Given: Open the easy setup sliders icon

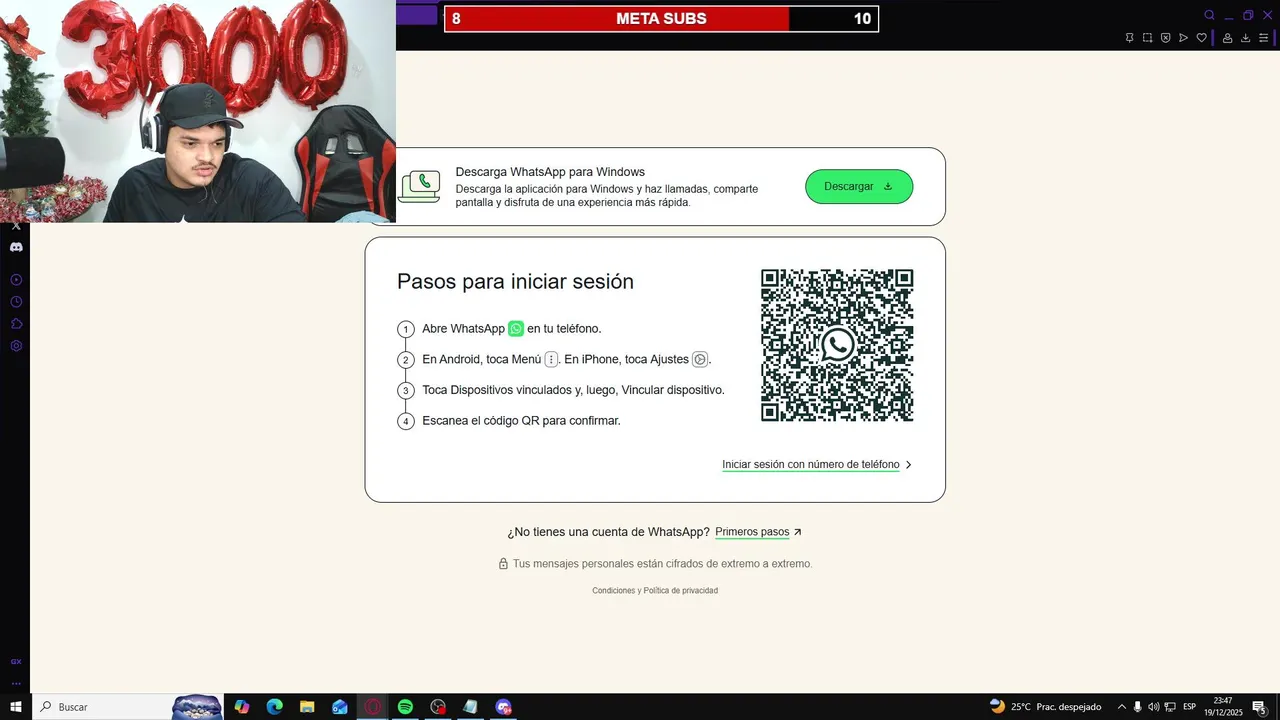Looking at the screenshot, I should 1263,38.
